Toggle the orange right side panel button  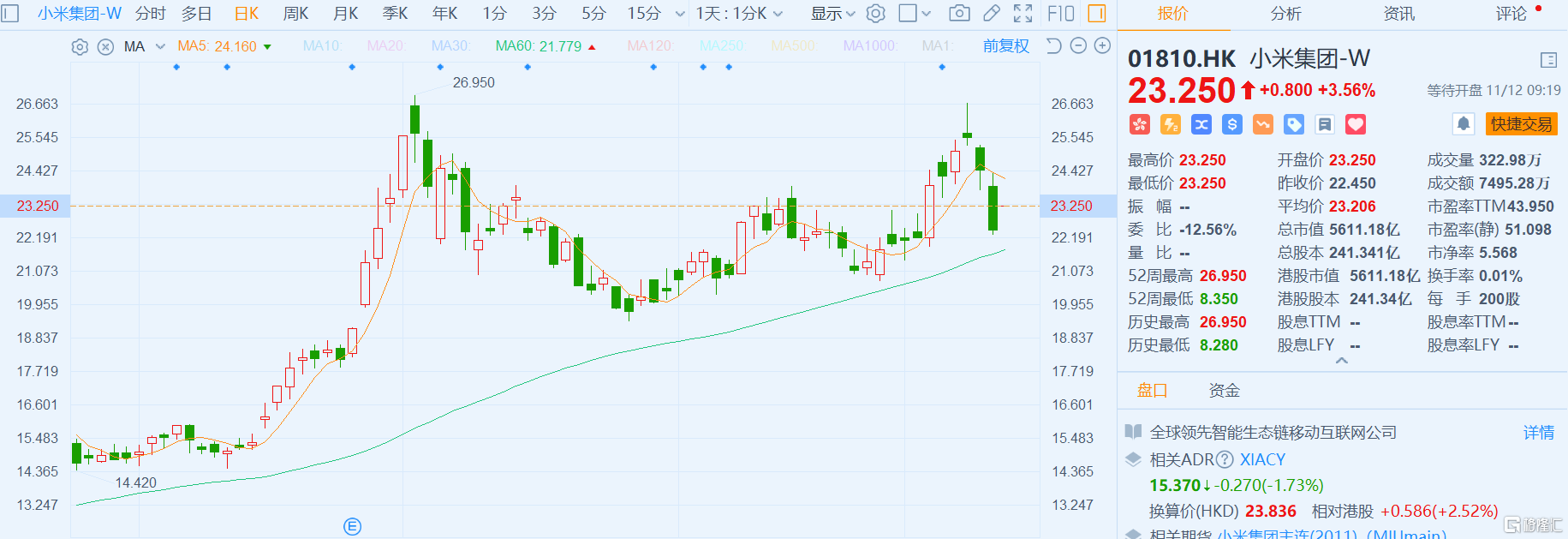[1096, 13]
